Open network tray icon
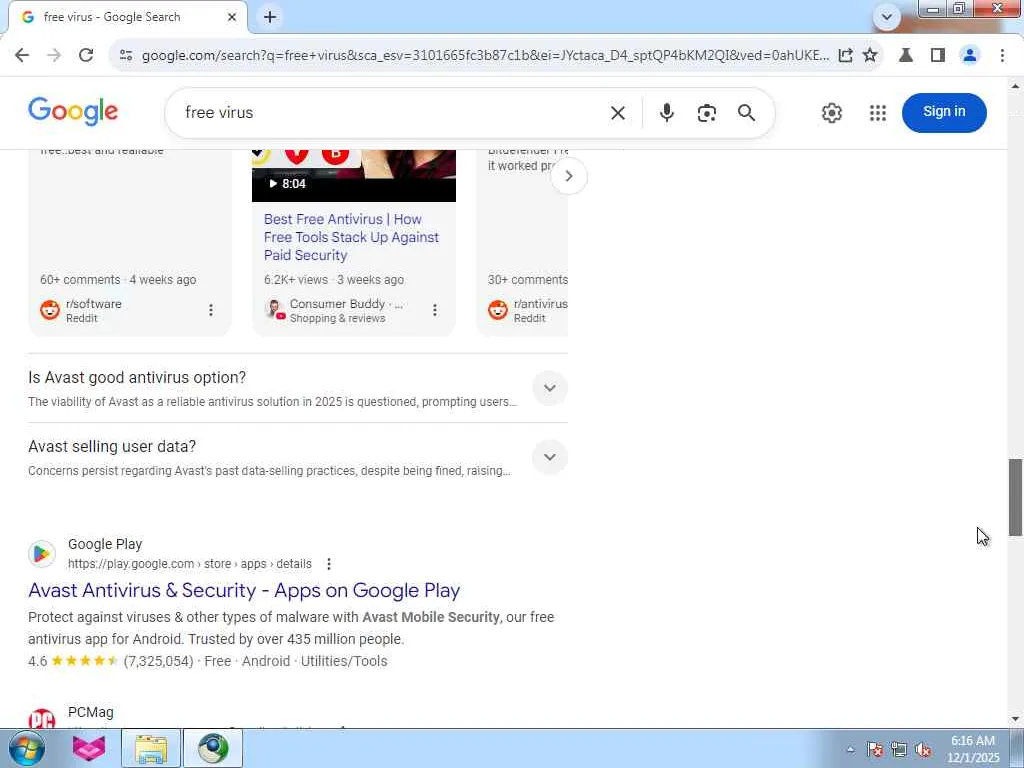Image resolution: width=1024 pixels, height=768 pixels. [899, 750]
